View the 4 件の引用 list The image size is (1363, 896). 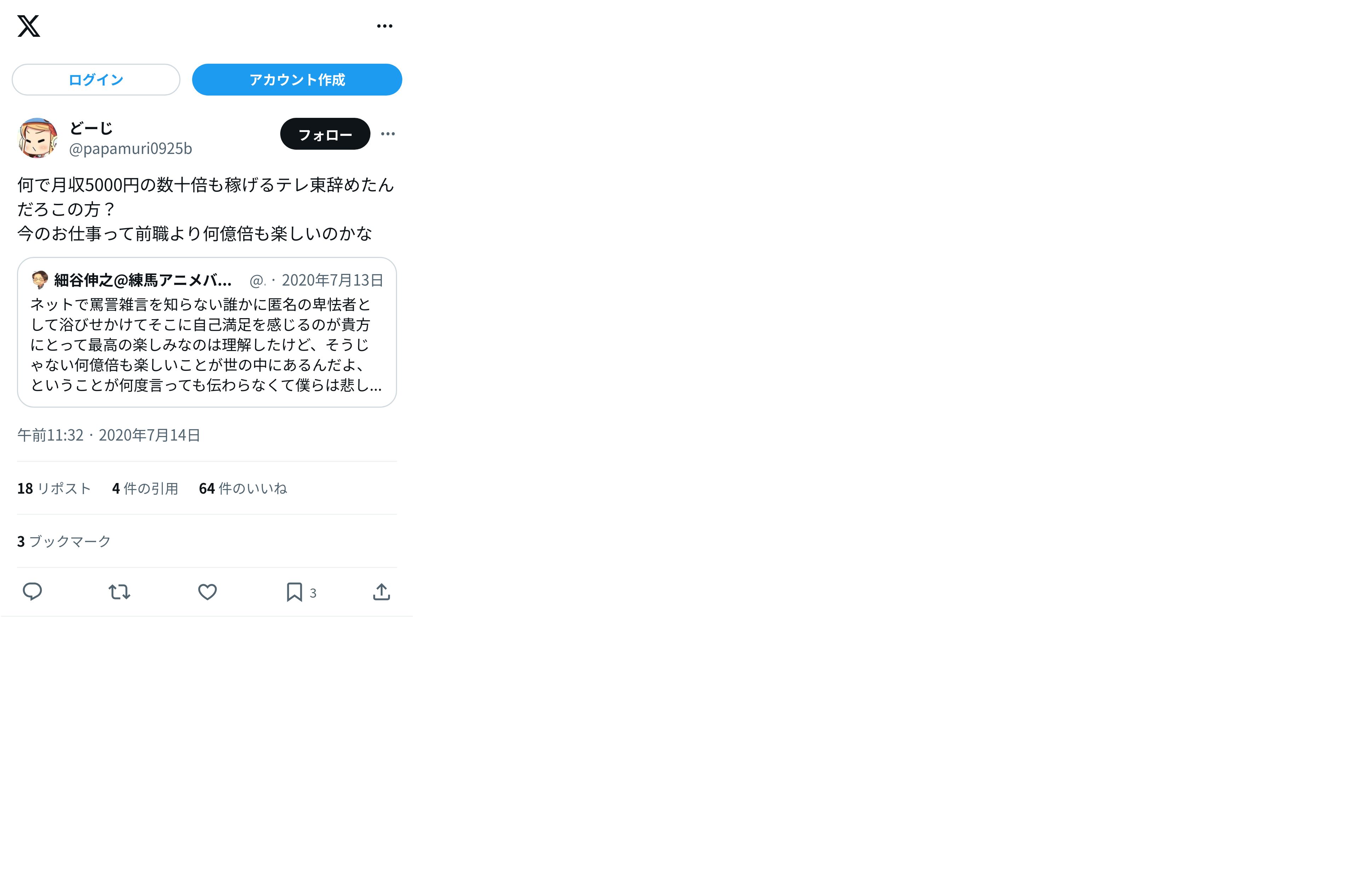pos(145,489)
